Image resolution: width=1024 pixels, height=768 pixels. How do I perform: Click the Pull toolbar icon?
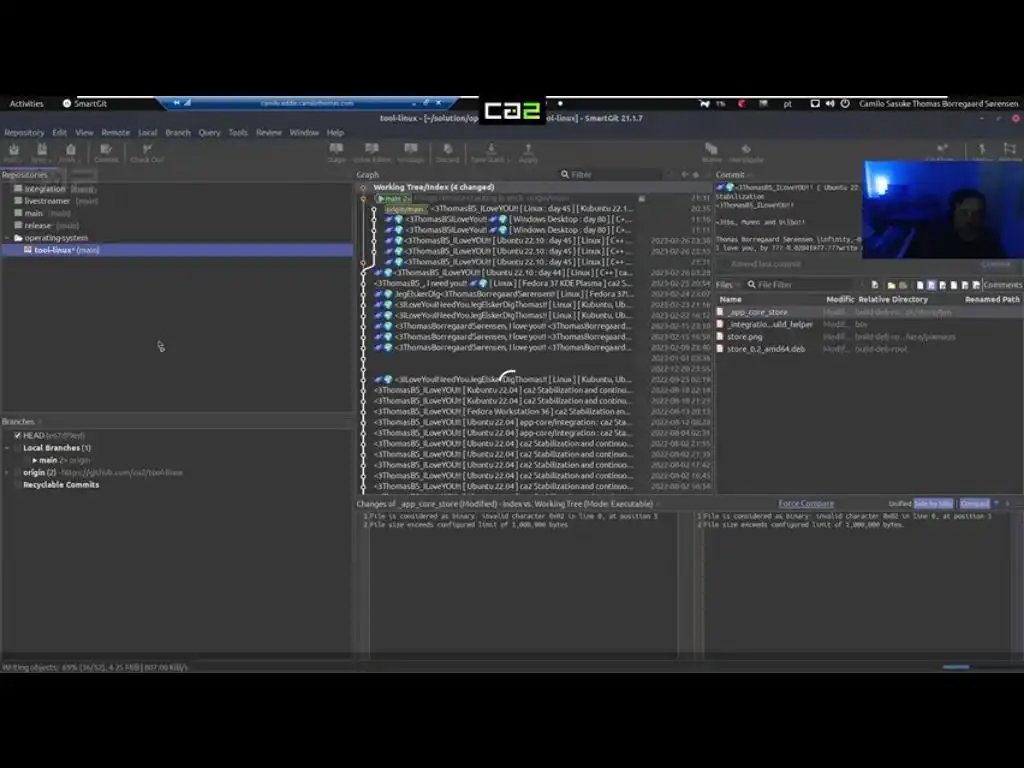tap(13, 150)
